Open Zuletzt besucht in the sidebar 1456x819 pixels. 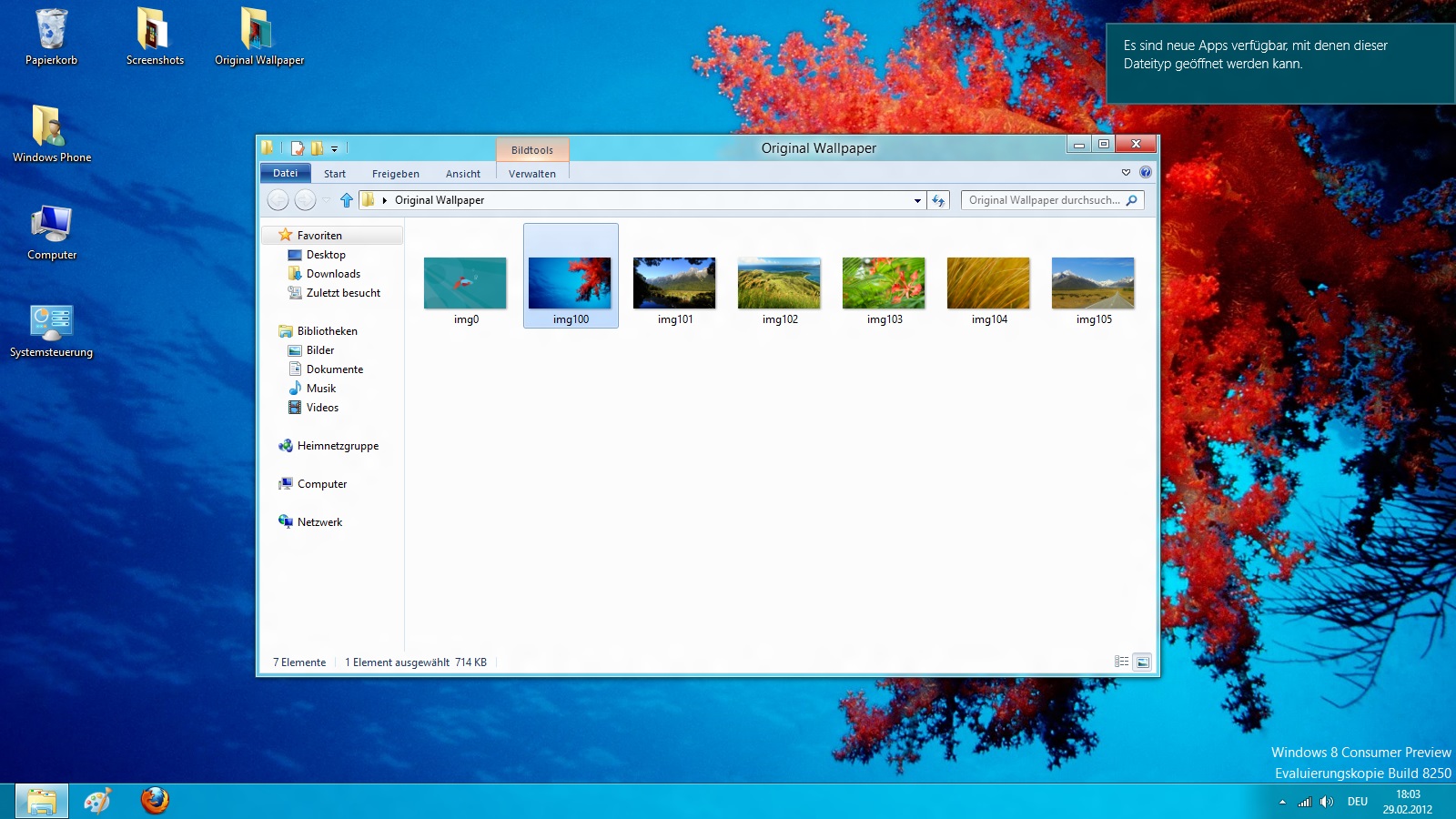[343, 293]
